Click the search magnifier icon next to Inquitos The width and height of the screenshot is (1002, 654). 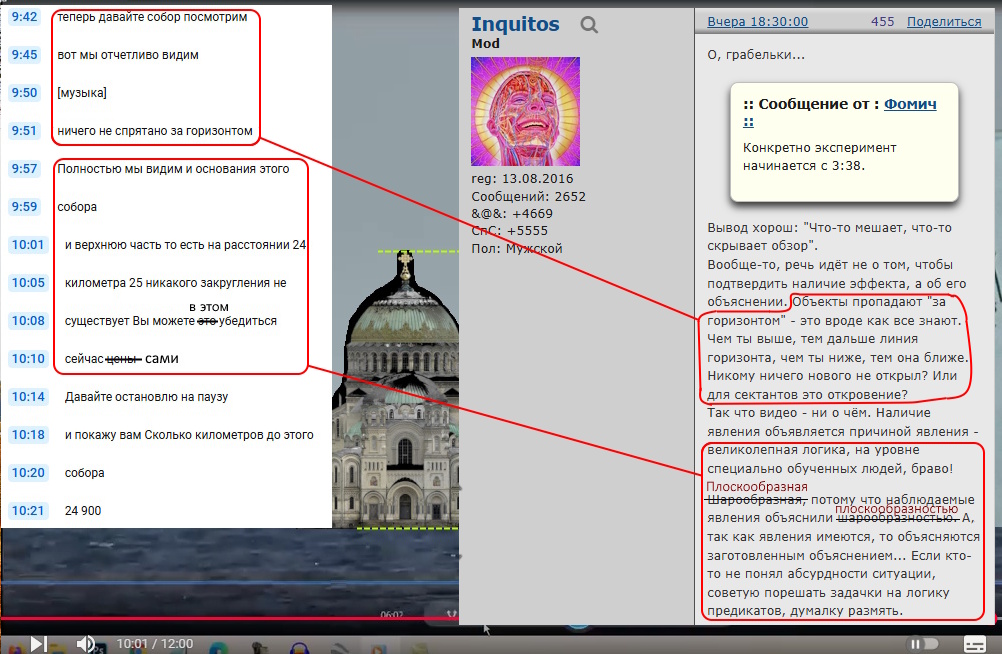click(x=589, y=25)
